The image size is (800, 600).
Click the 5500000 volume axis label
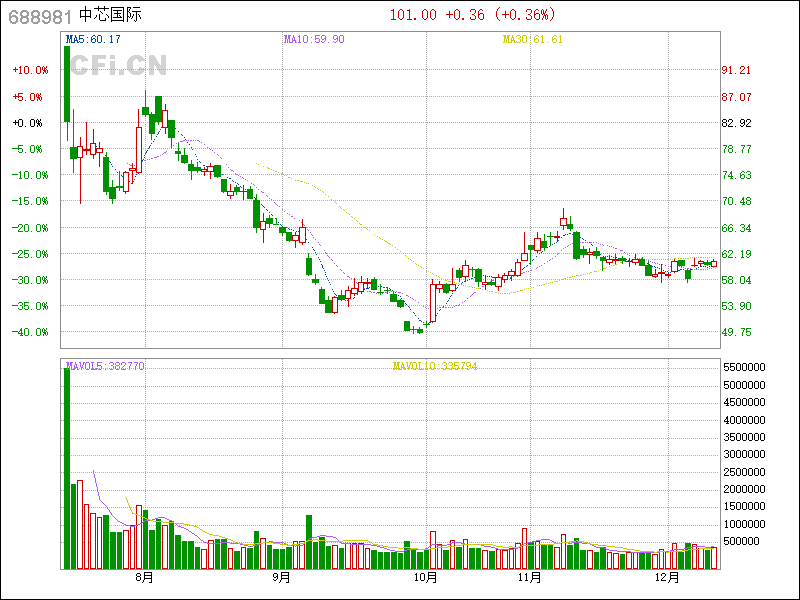[x=744, y=367]
